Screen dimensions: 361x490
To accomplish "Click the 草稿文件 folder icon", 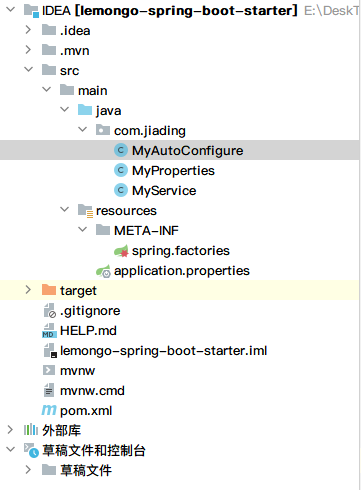I will [49, 470].
